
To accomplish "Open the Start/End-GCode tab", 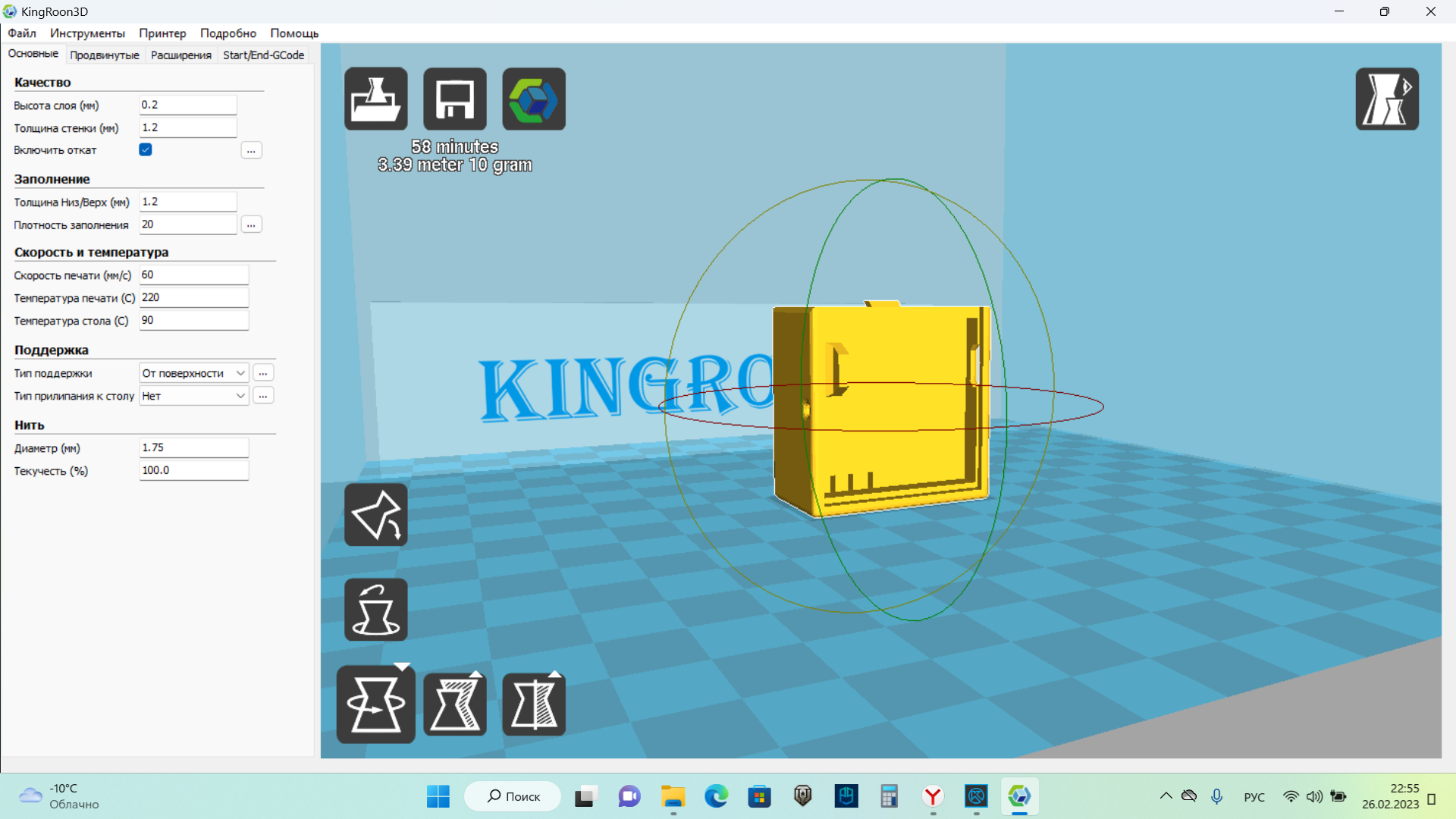I will tap(263, 55).
